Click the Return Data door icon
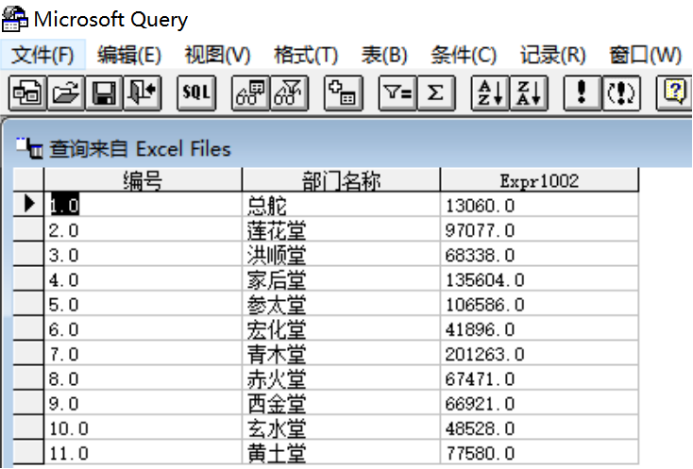Viewport: 693px width, 469px height. [142, 93]
